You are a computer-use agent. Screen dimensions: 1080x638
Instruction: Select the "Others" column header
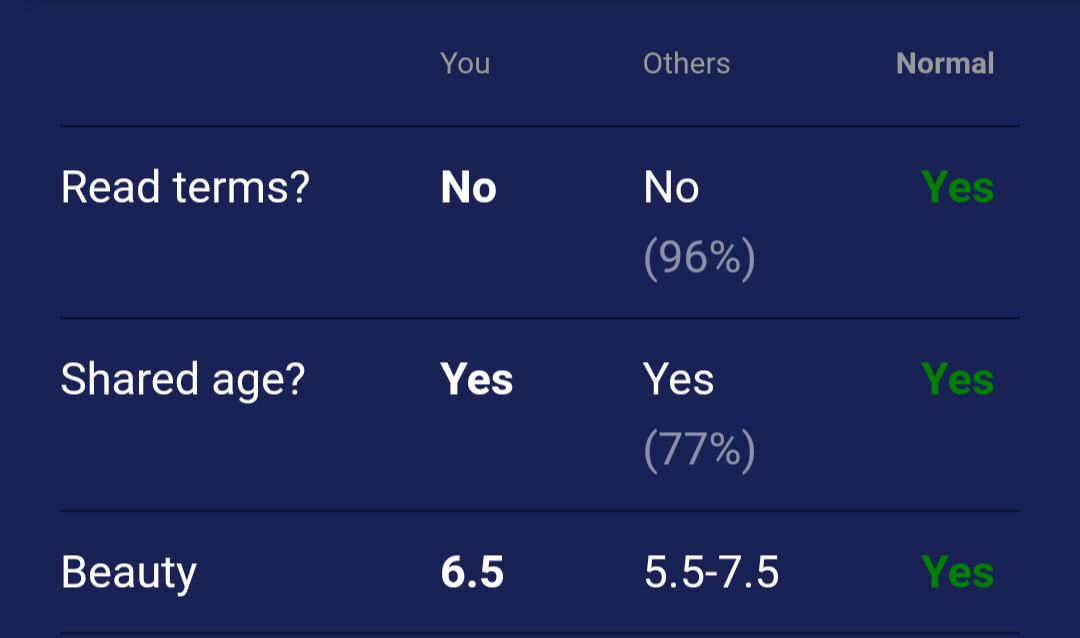(x=686, y=64)
